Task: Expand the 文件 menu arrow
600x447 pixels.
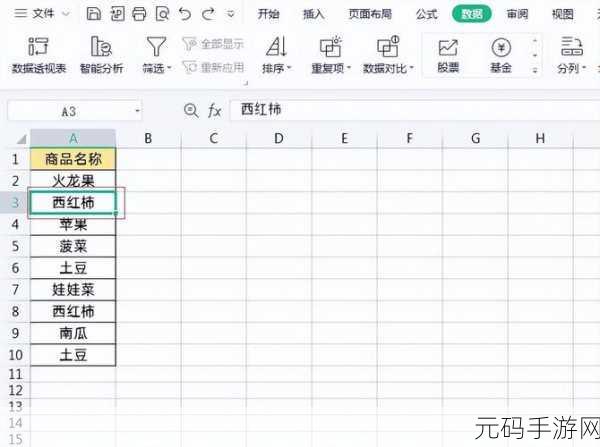Action: pos(66,14)
